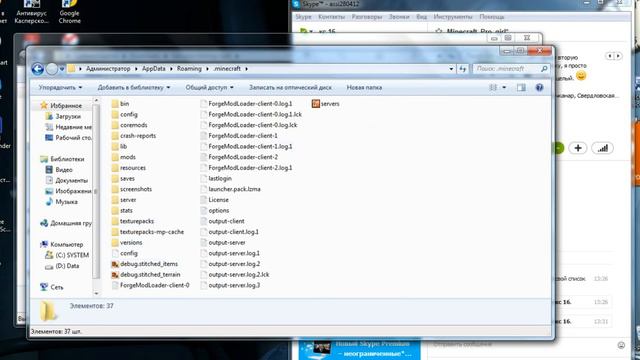Open the Добавить в библиотеку menu
This screenshot has height=360, width=640.
pyautogui.click(x=134, y=87)
